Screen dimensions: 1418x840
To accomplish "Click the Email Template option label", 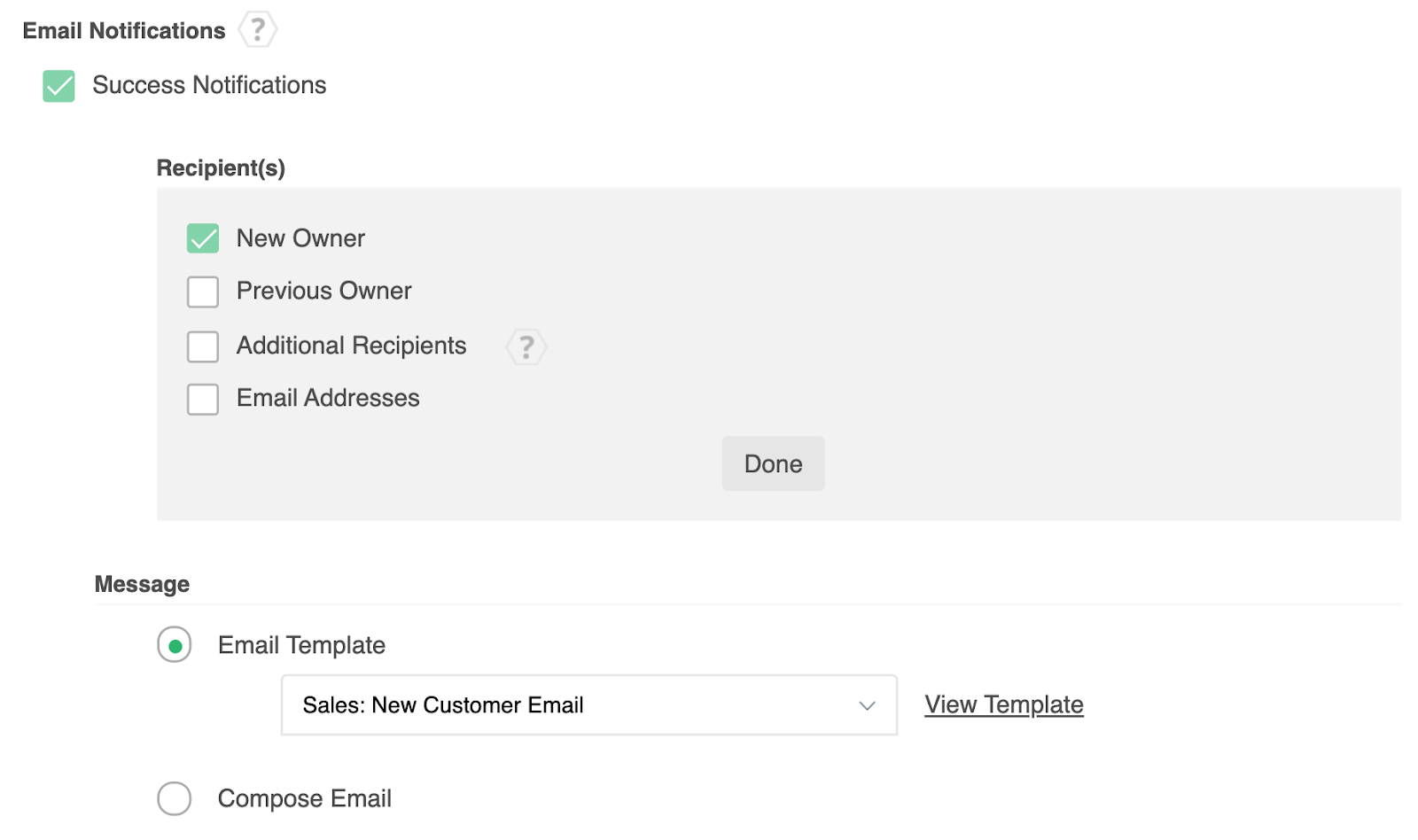I will (301, 645).
